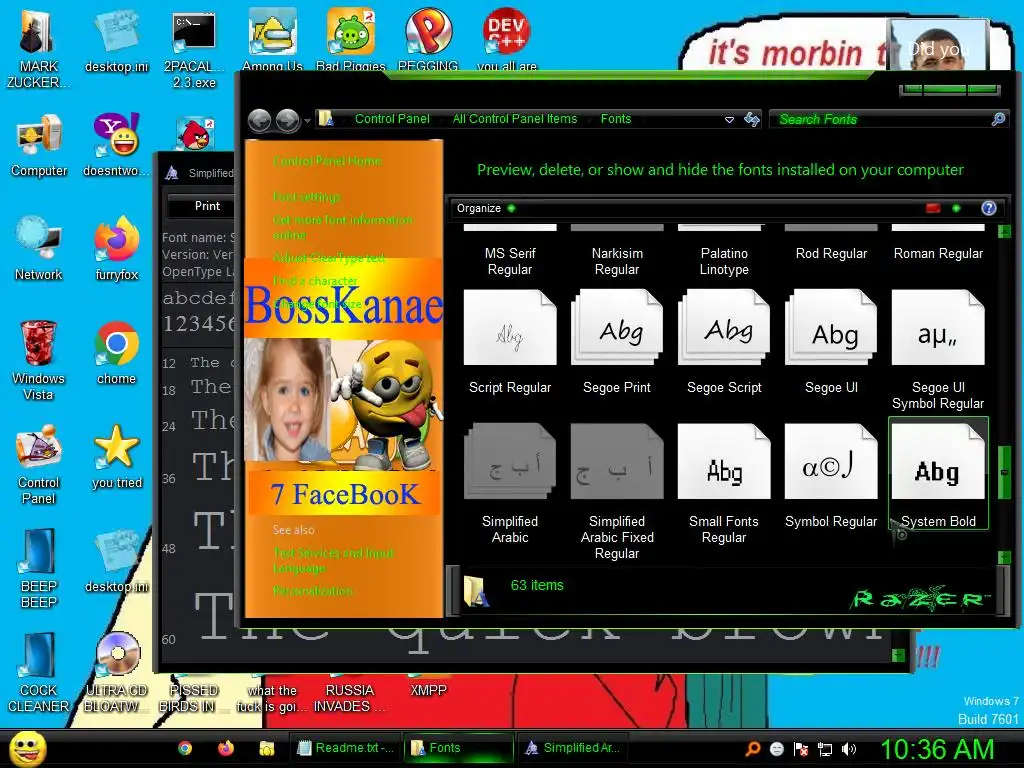The height and width of the screenshot is (768, 1024).
Task: Click the Start button smiley orb
Action: coord(27,748)
